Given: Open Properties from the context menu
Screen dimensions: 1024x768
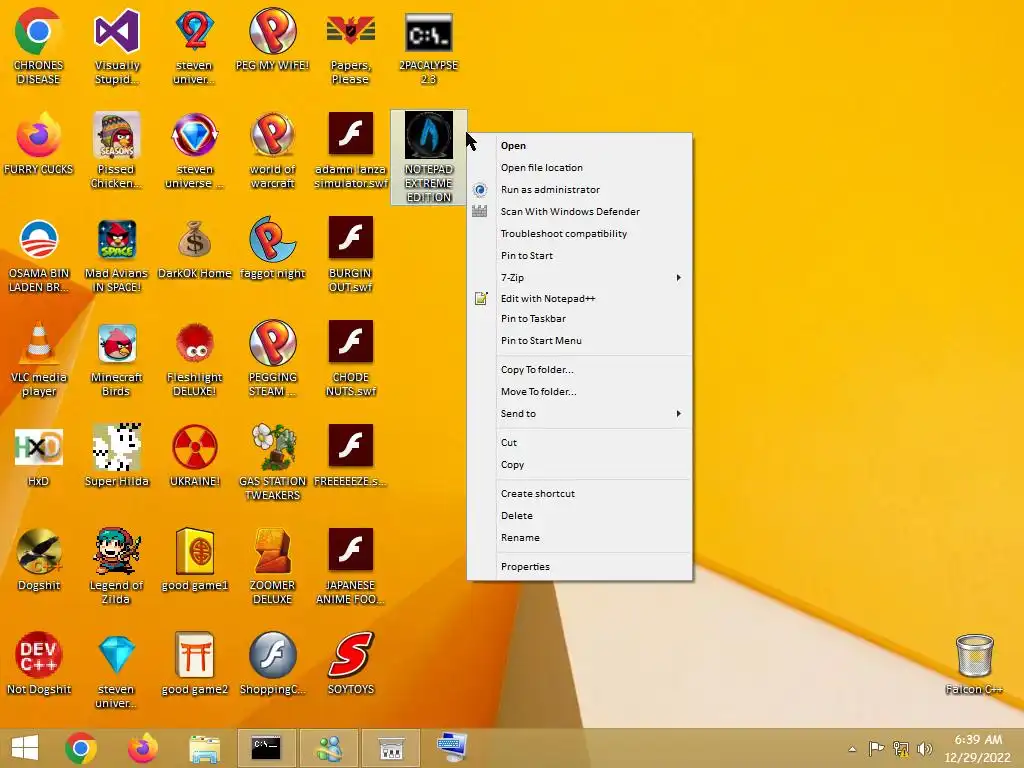Looking at the screenshot, I should [580, 567].
